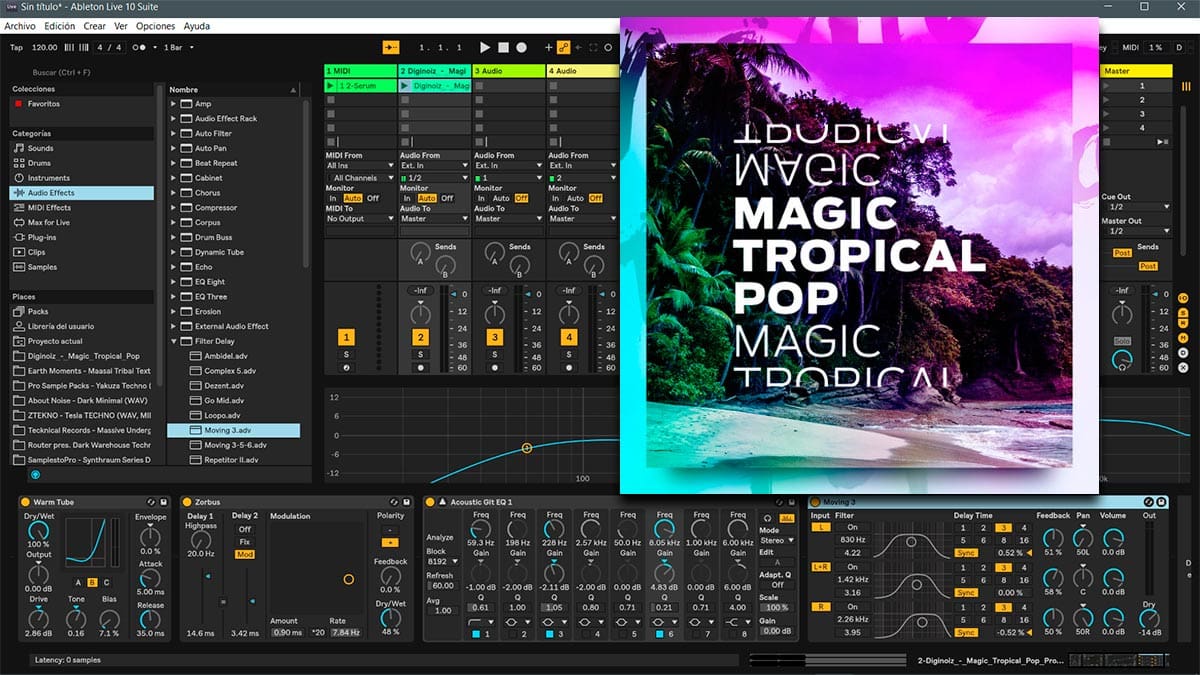This screenshot has width=1200, height=675.
Task: Set track 1 Monitor to In
Action: coord(332,198)
